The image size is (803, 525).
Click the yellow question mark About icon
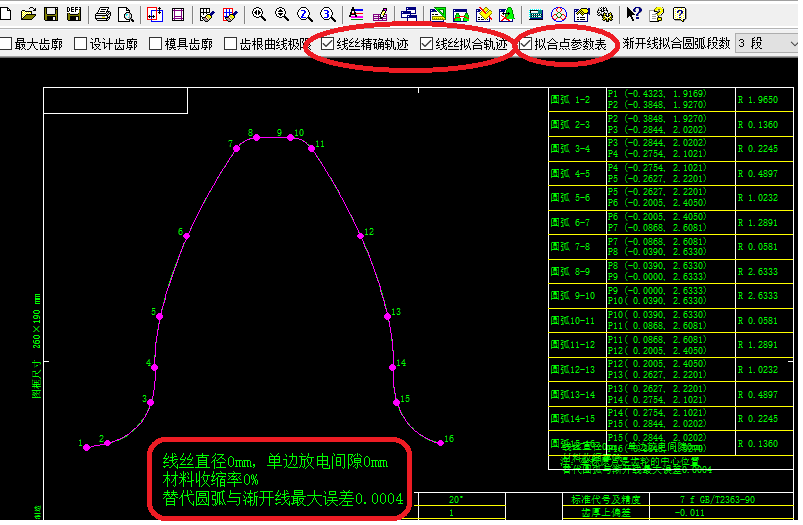(x=680, y=14)
